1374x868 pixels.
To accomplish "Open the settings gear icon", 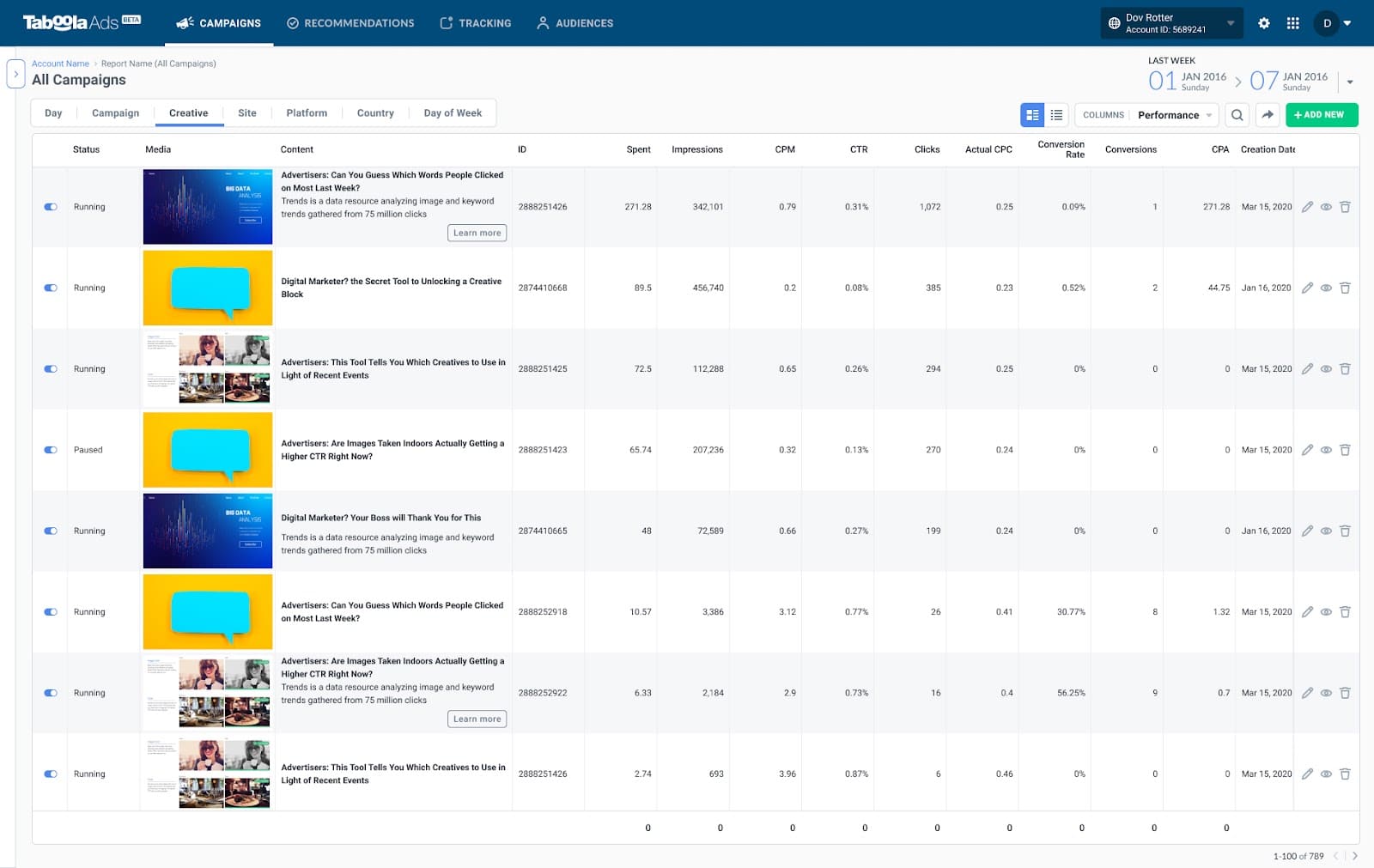I will [1263, 23].
